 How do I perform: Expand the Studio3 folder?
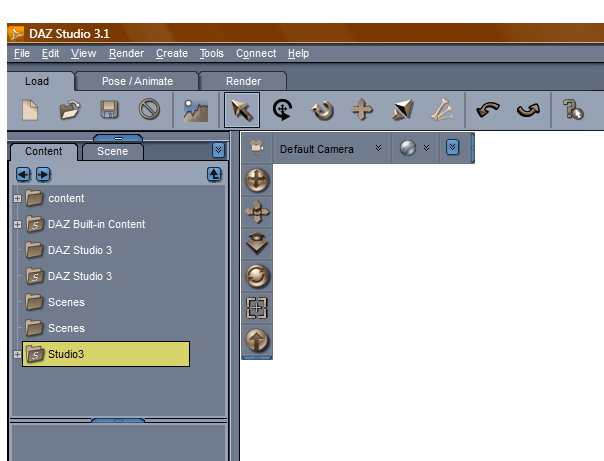point(17,354)
